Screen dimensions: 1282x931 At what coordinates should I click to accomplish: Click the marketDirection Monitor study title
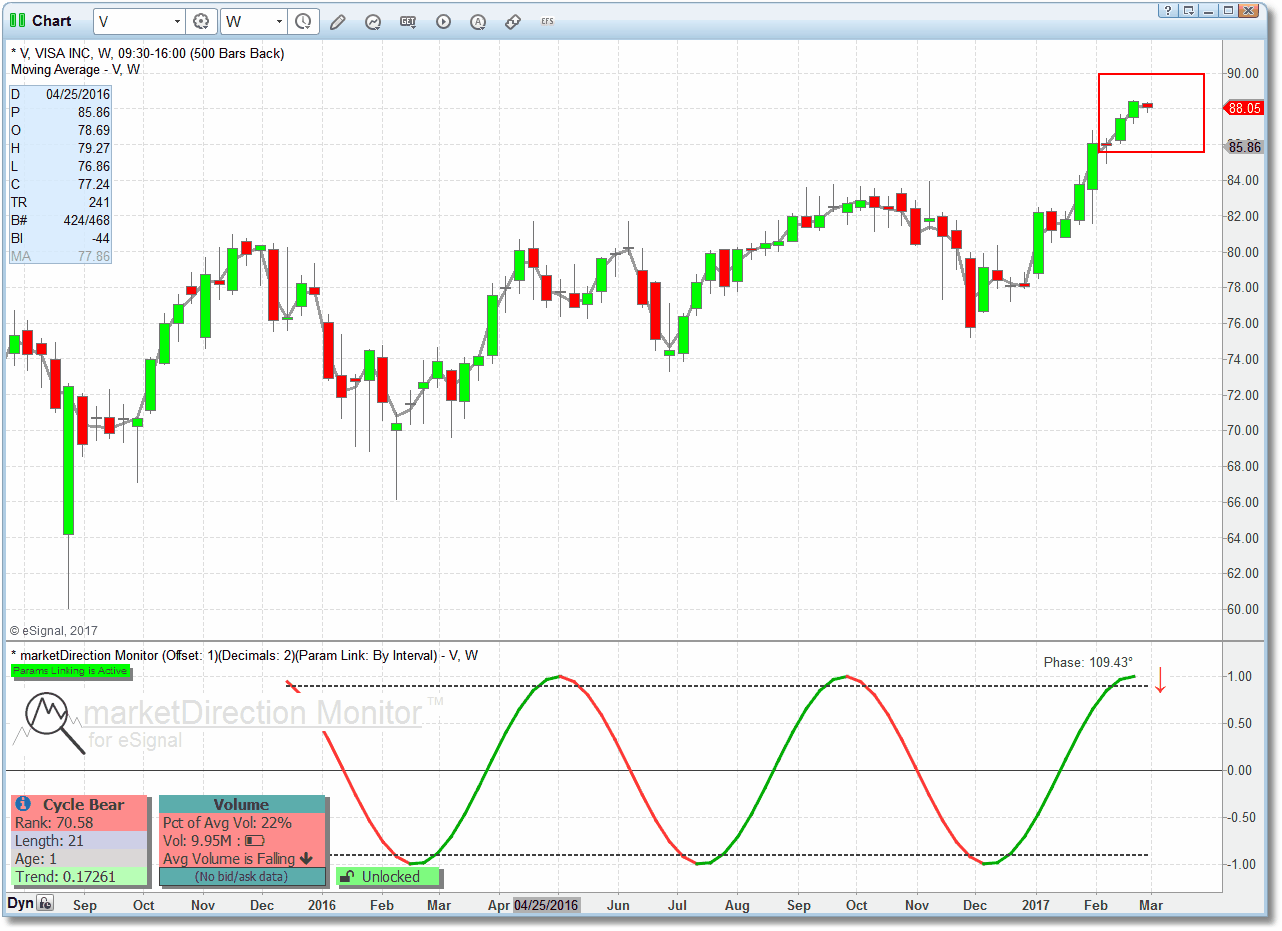pos(244,655)
